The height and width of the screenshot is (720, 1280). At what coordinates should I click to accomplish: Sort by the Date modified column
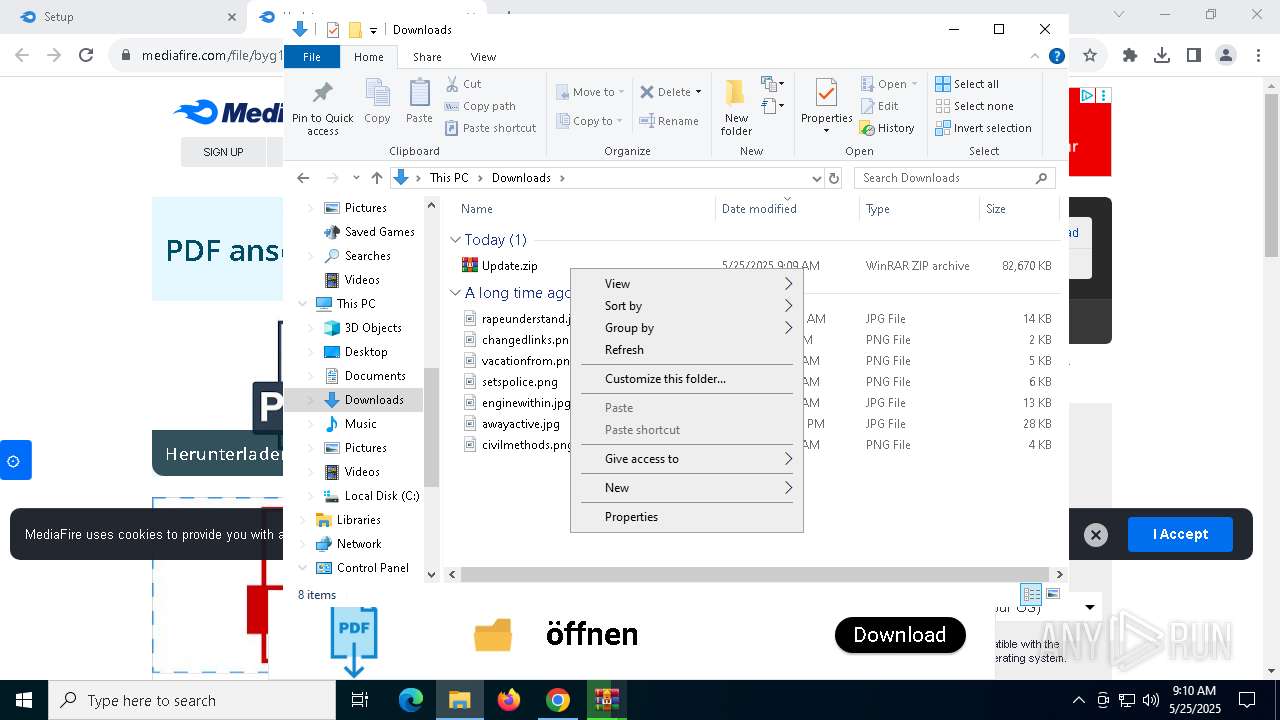pos(759,209)
